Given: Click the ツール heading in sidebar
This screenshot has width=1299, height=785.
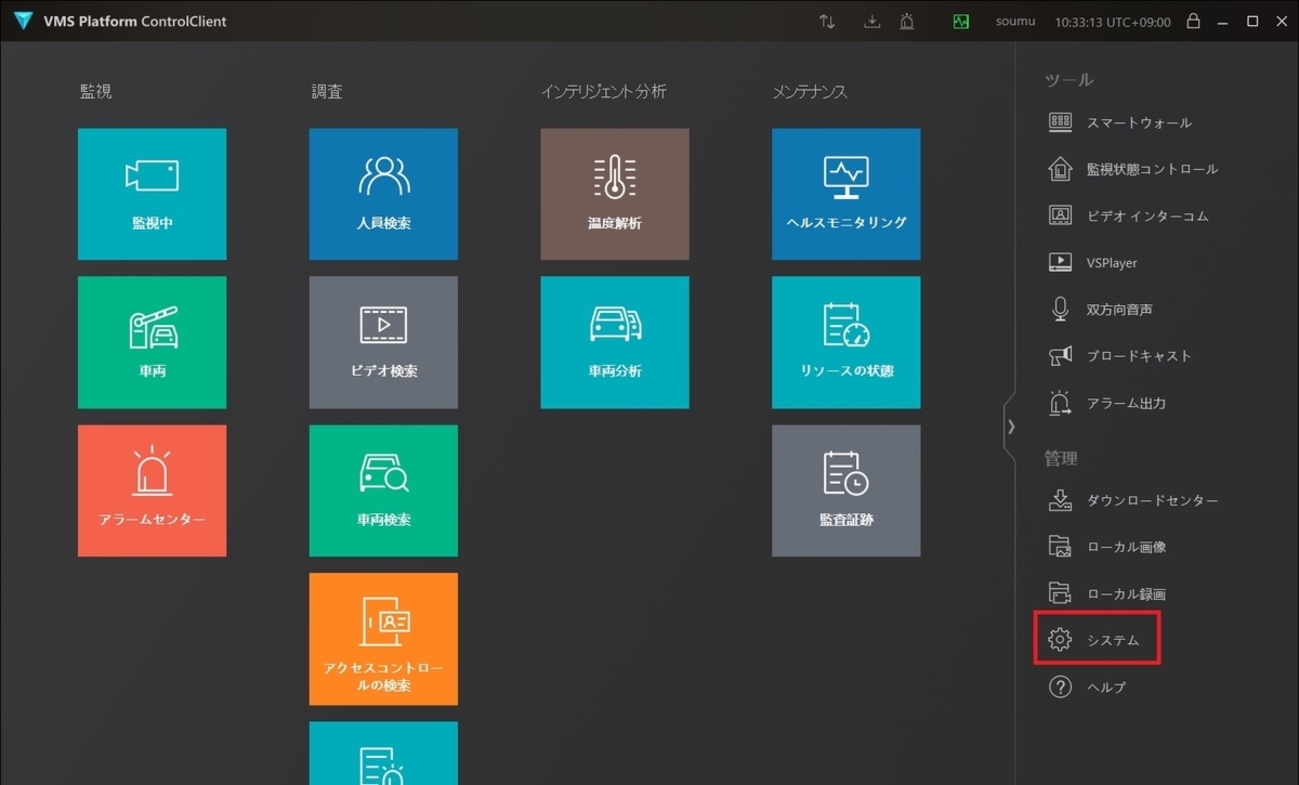Looking at the screenshot, I should (1069, 80).
